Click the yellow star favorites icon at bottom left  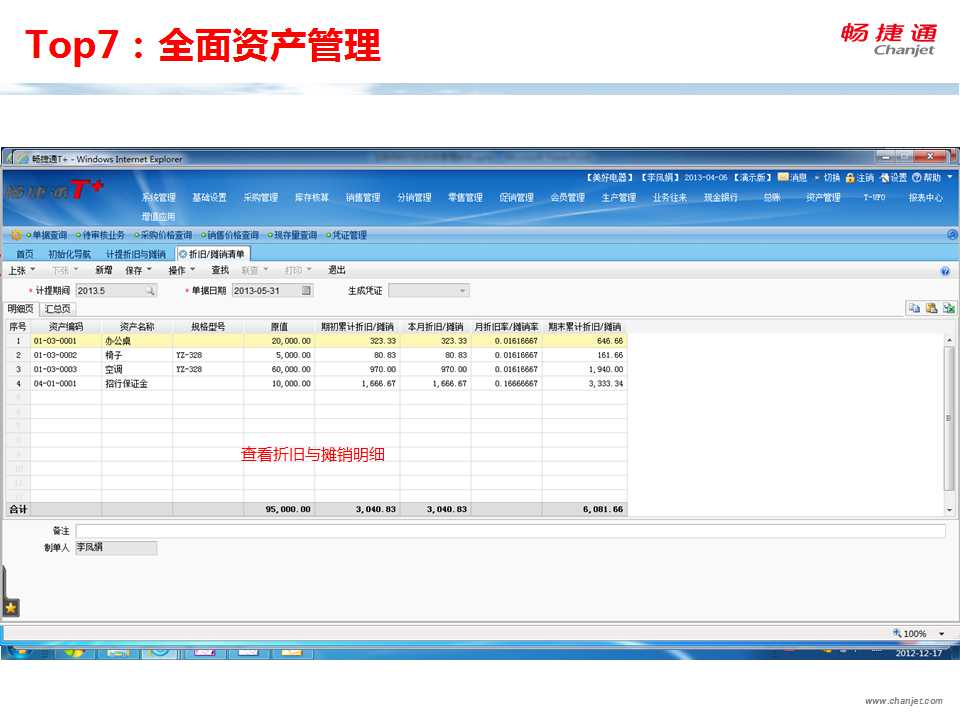pyautogui.click(x=11, y=607)
